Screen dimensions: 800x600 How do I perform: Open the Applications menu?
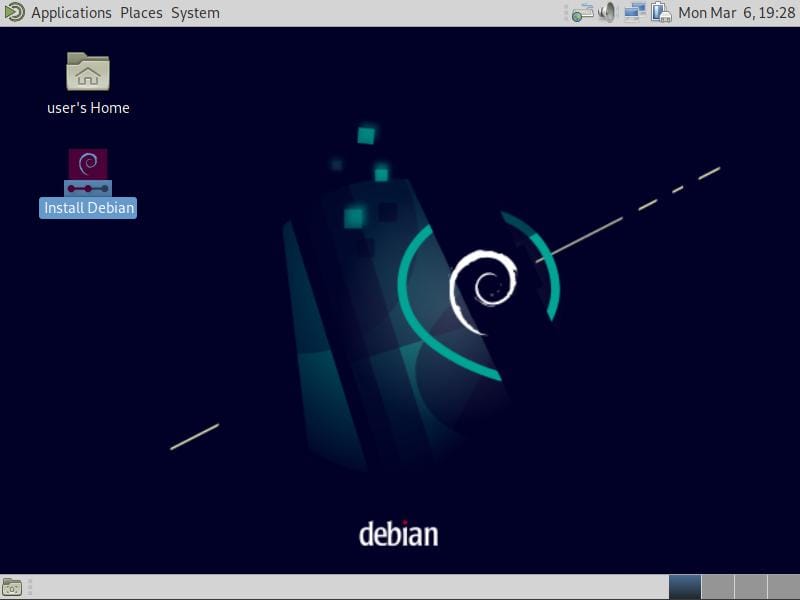(71, 13)
